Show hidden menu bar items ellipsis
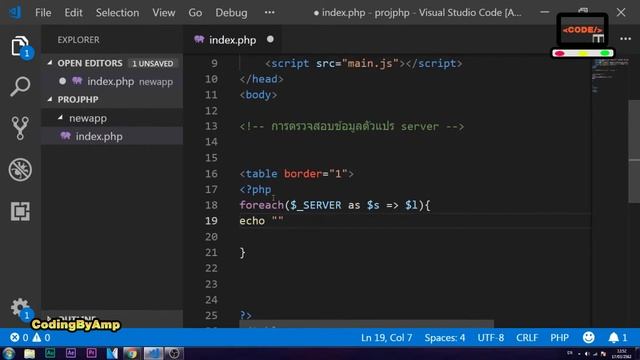 click(269, 13)
